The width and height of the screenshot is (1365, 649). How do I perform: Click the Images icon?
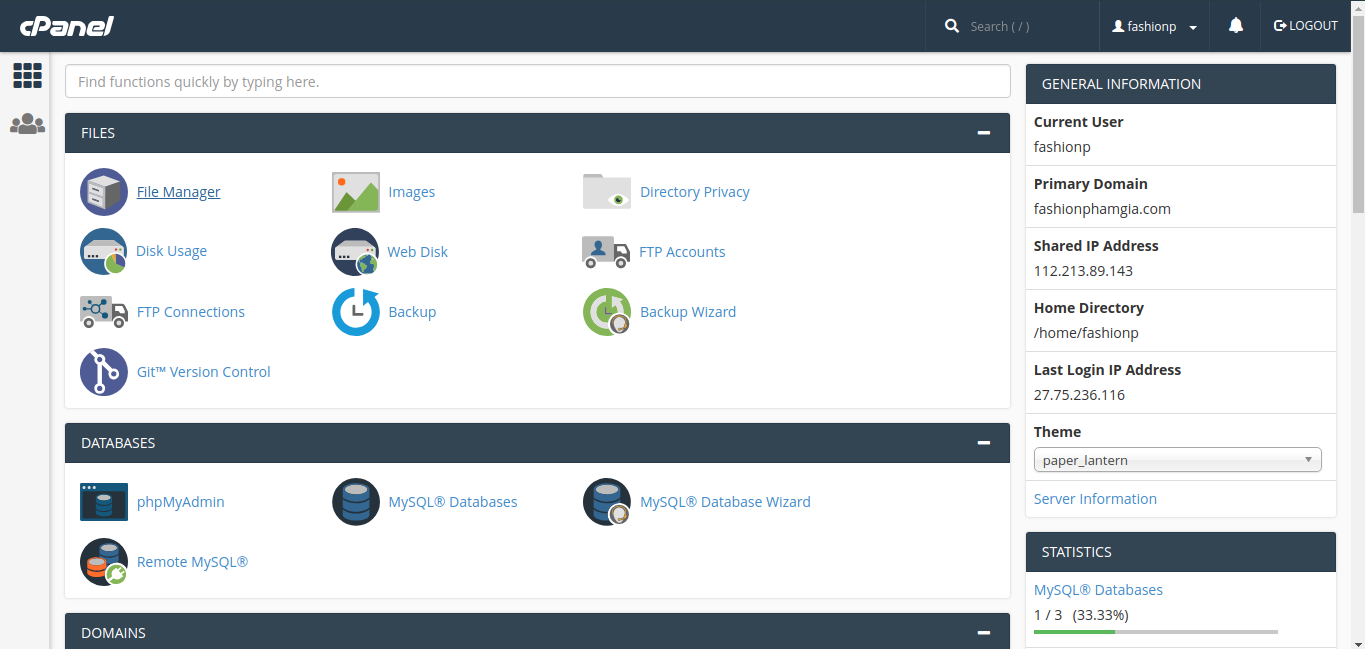click(x=356, y=192)
